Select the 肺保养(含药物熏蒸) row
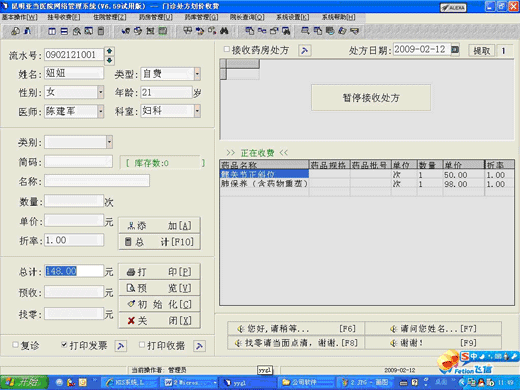 tap(367, 184)
